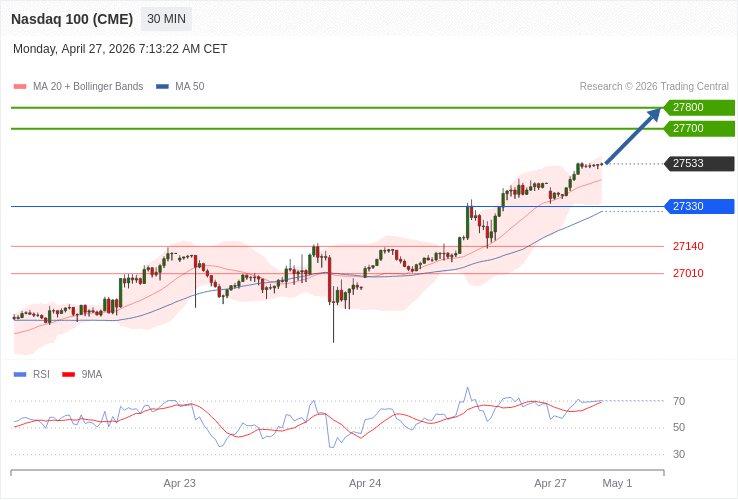Click the blue 27330 pivot label
Viewport: 738px width, 500px height.
click(x=699, y=206)
